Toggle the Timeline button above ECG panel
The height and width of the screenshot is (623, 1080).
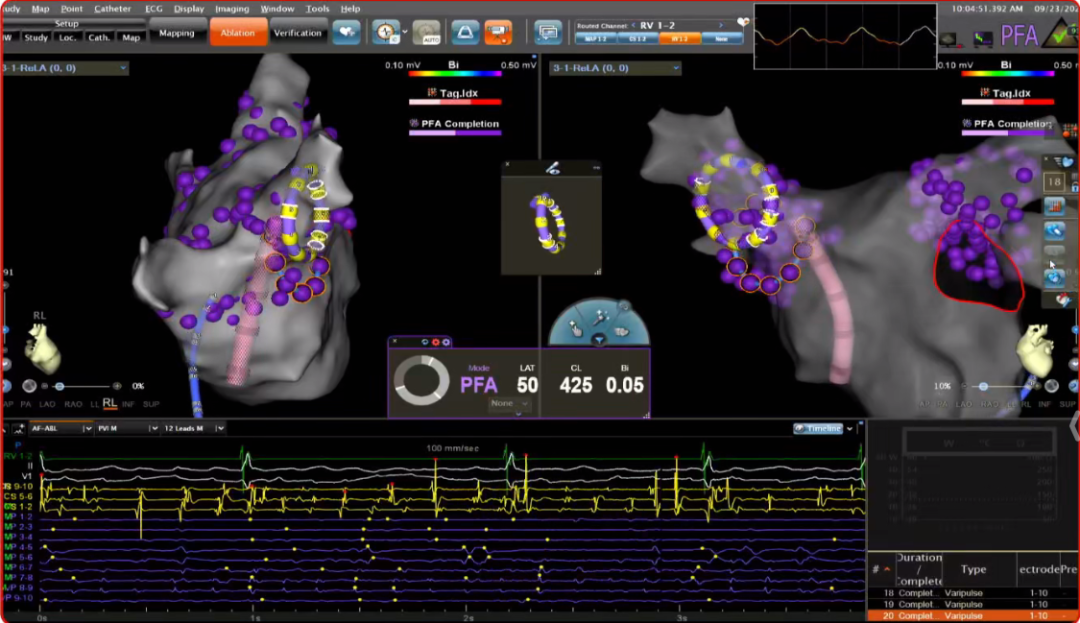(819, 428)
